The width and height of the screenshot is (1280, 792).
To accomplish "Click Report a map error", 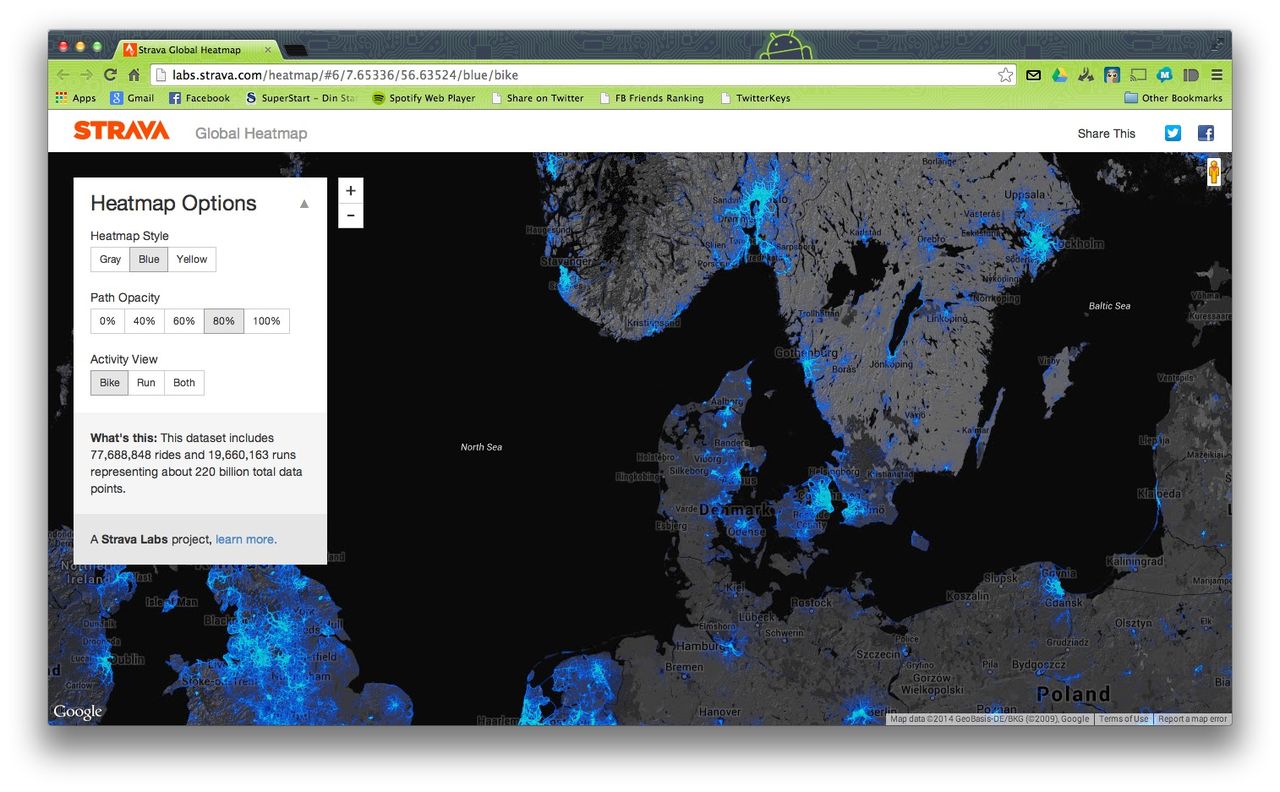I will pos(1193,719).
